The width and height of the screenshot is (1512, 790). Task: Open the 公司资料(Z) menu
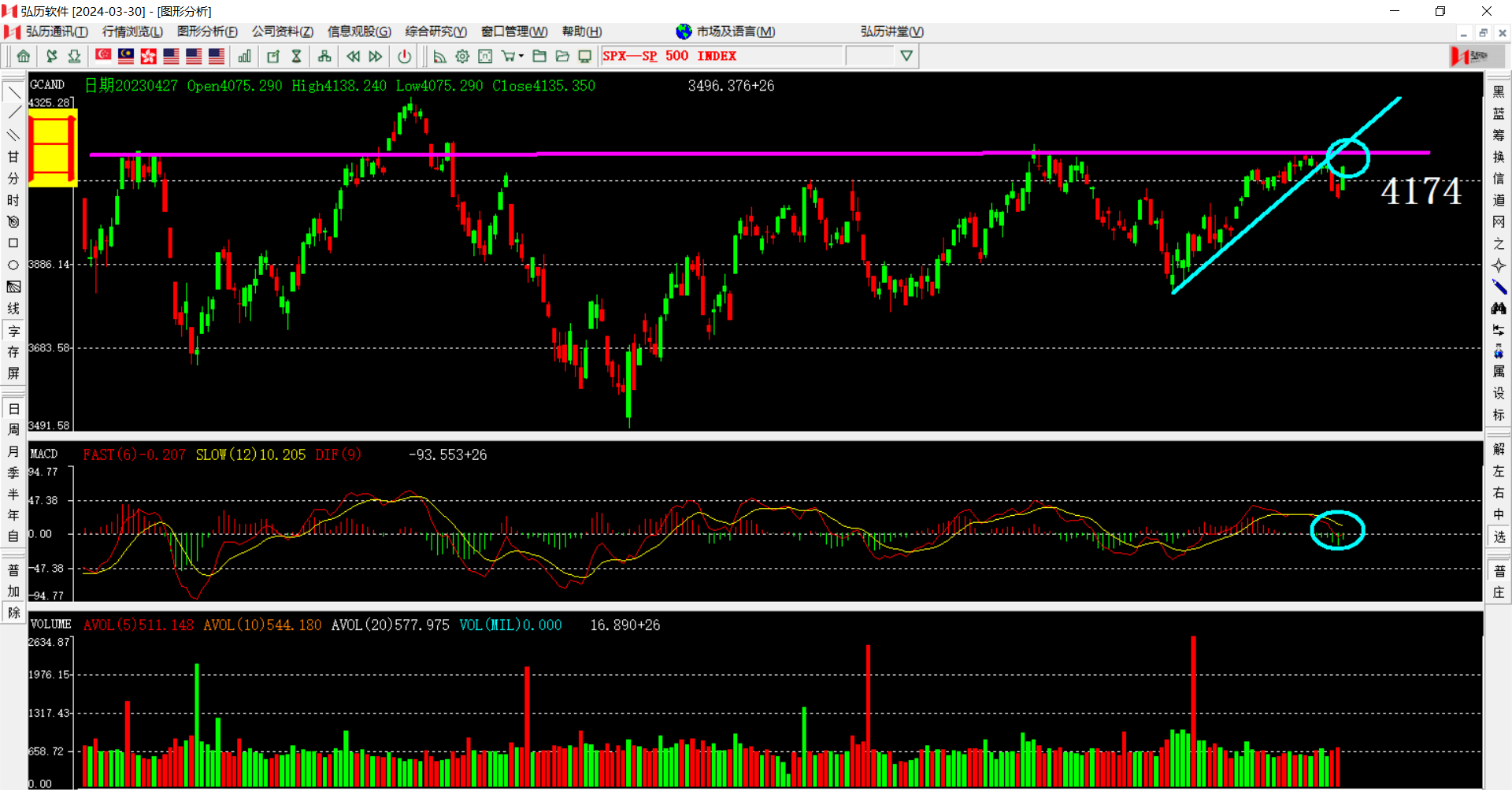[283, 32]
